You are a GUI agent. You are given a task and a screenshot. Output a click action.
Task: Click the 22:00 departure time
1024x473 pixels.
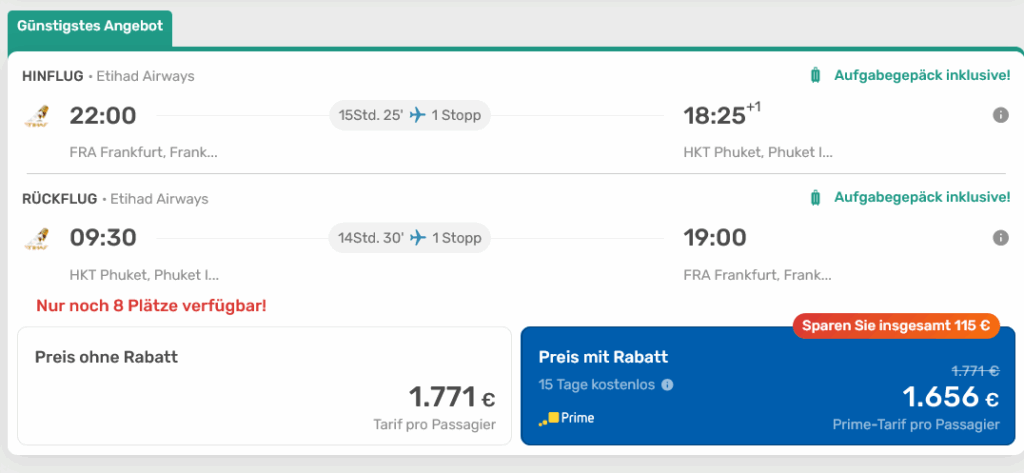(x=103, y=116)
